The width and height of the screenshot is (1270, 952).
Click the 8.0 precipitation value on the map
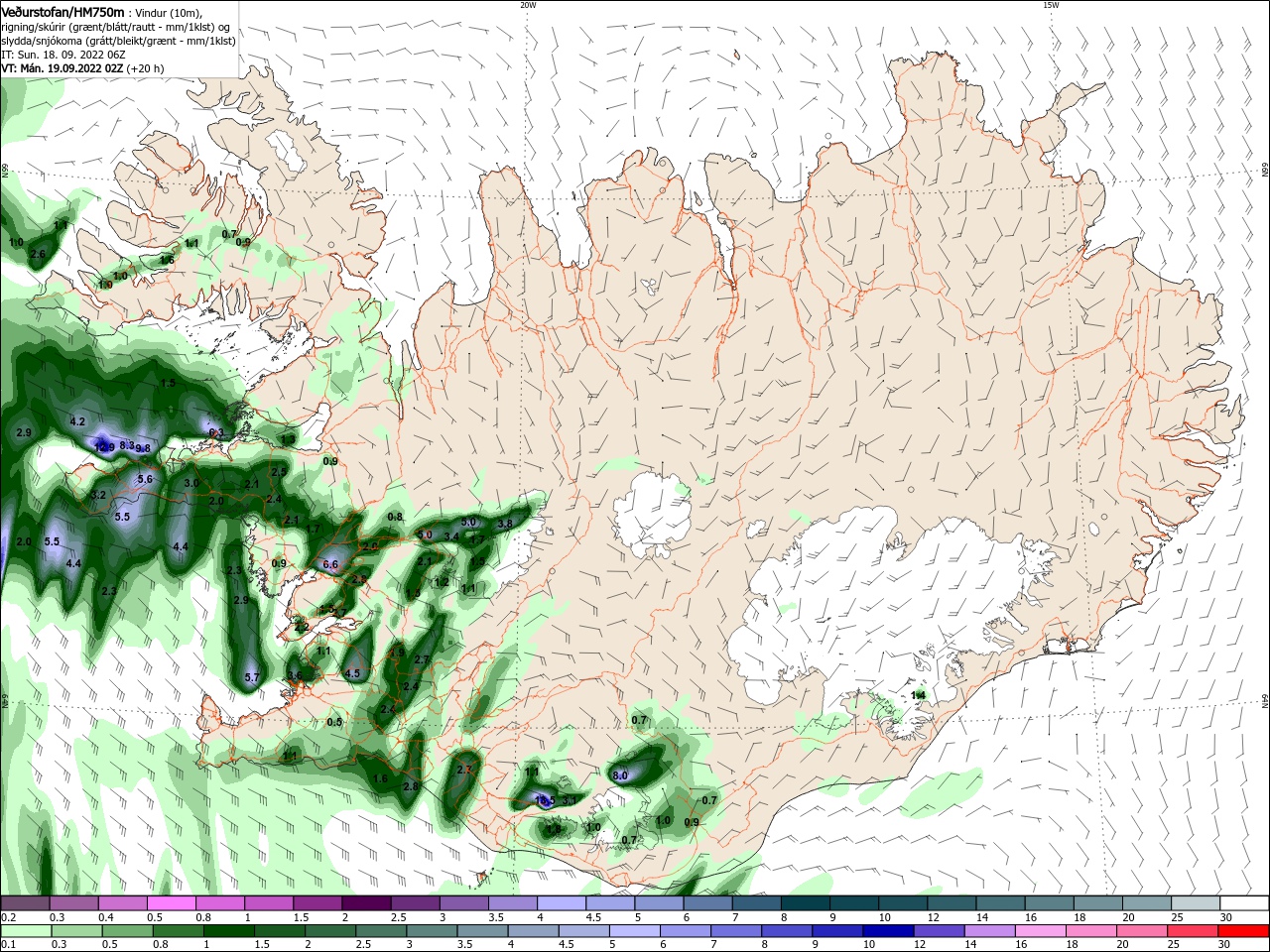(x=621, y=775)
